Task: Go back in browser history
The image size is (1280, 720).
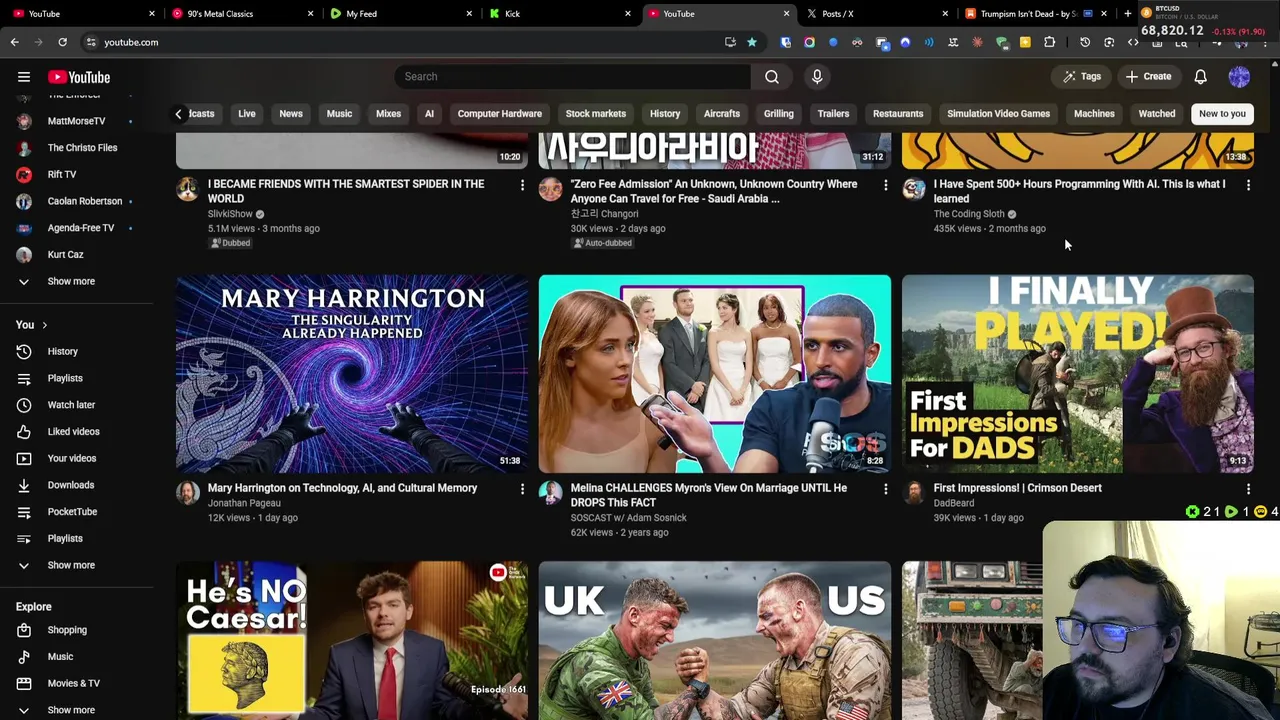Action: (14, 42)
